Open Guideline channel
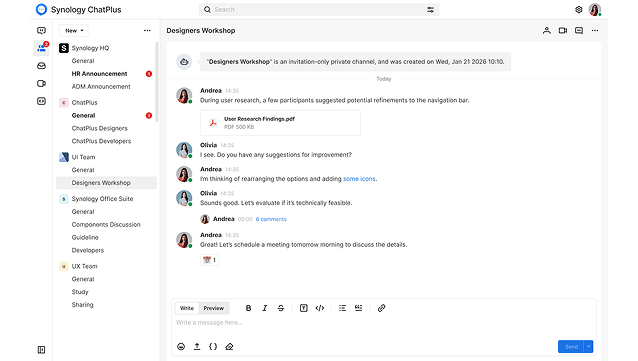The width and height of the screenshot is (638, 361). point(85,237)
